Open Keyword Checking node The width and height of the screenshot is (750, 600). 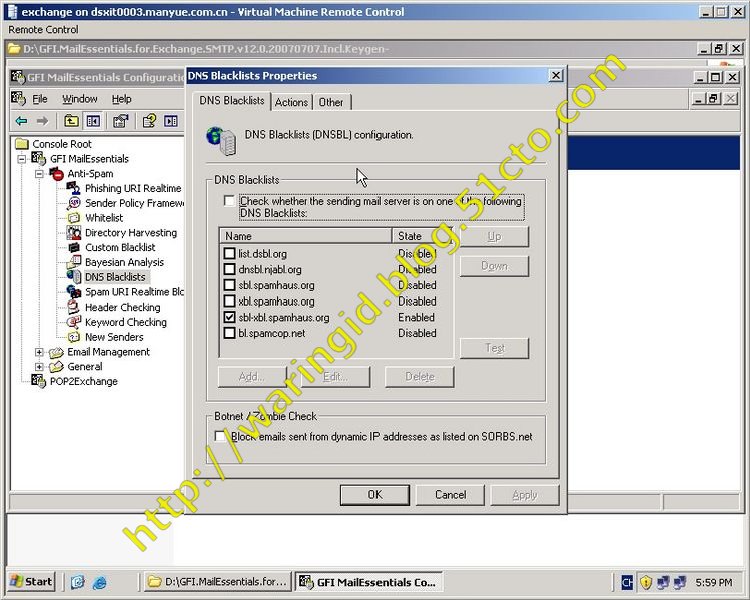coord(125,322)
